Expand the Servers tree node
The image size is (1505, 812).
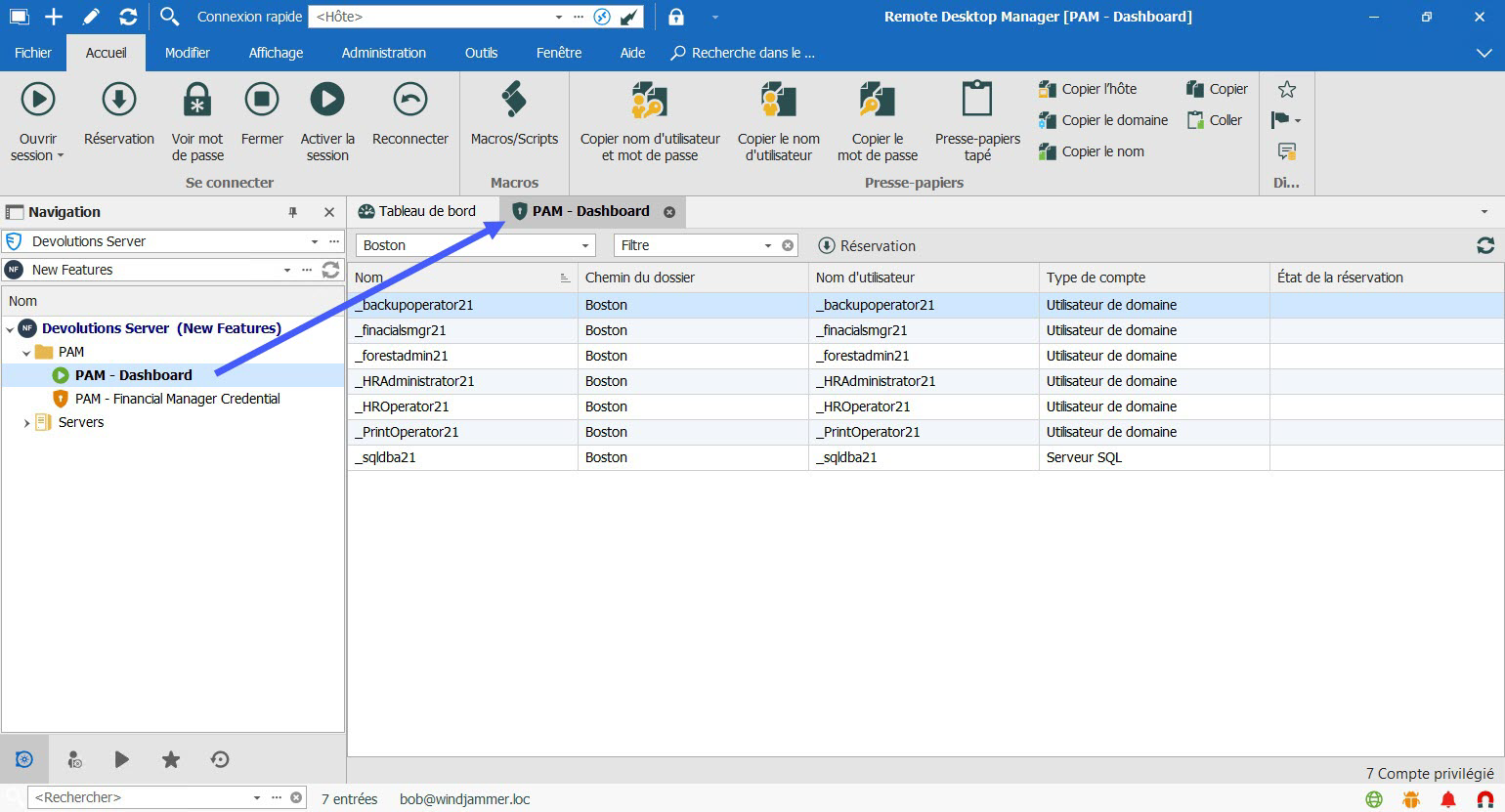pyautogui.click(x=26, y=423)
